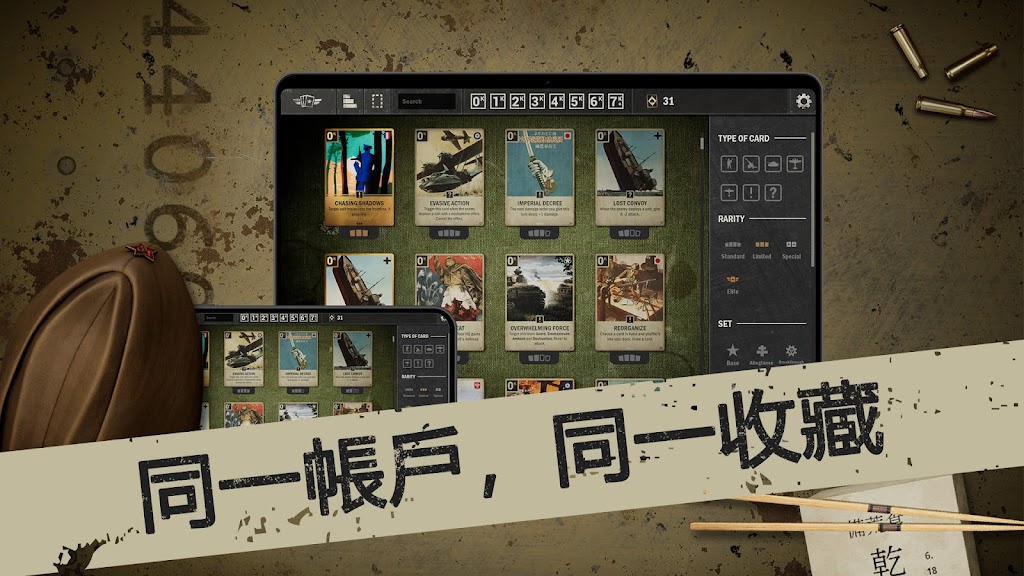Toggle cost 4K filter on tablet
The image size is (1024, 576).
pyautogui.click(x=556, y=101)
